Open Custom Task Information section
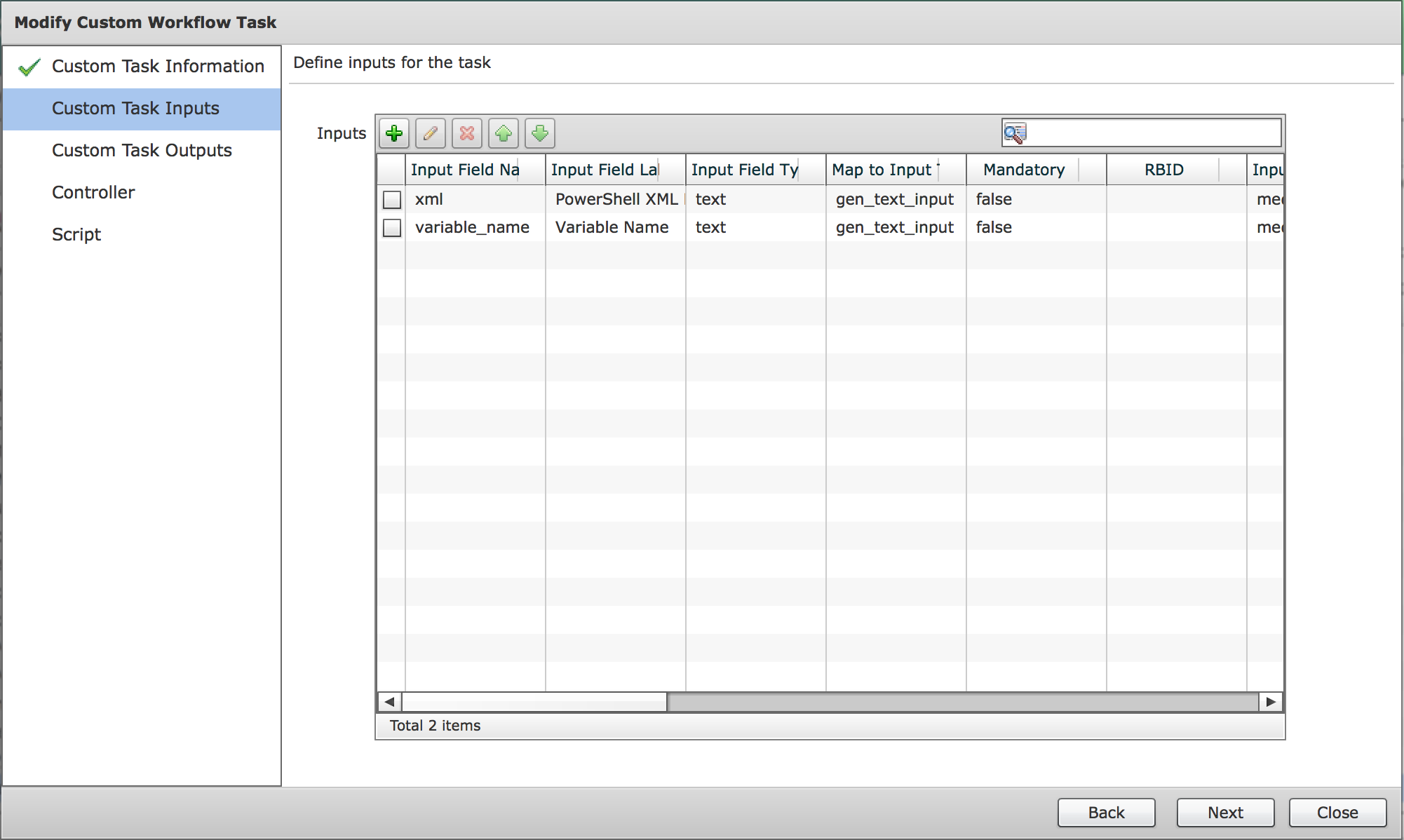1404x840 pixels. click(x=154, y=66)
